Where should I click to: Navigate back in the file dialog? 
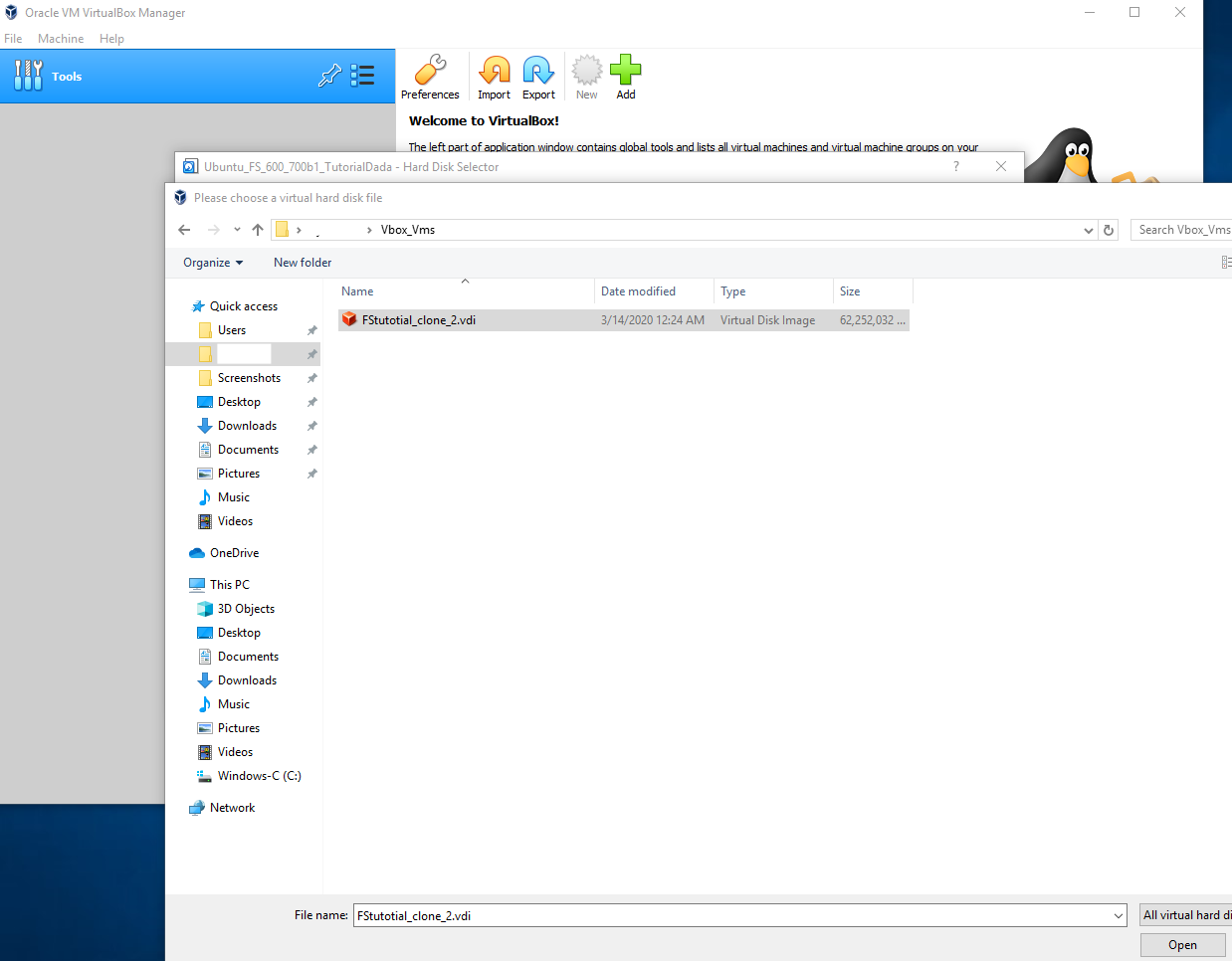click(x=184, y=230)
